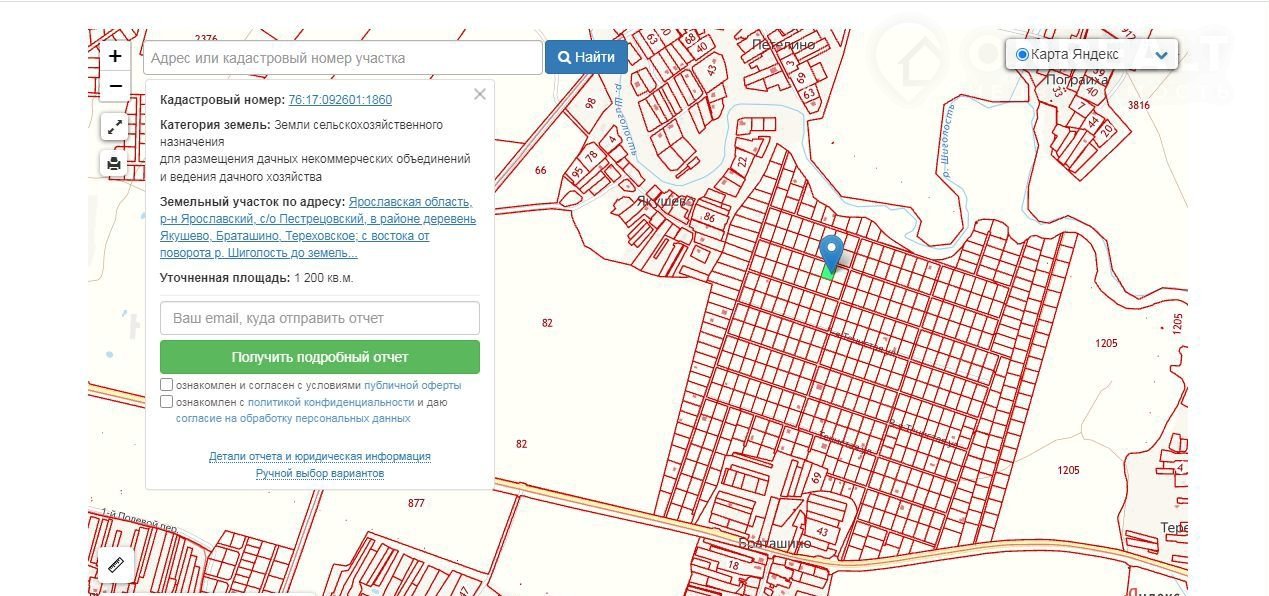This screenshot has height=596, width=1269.
Task: Toggle fullscreen map view
Action: 115,127
